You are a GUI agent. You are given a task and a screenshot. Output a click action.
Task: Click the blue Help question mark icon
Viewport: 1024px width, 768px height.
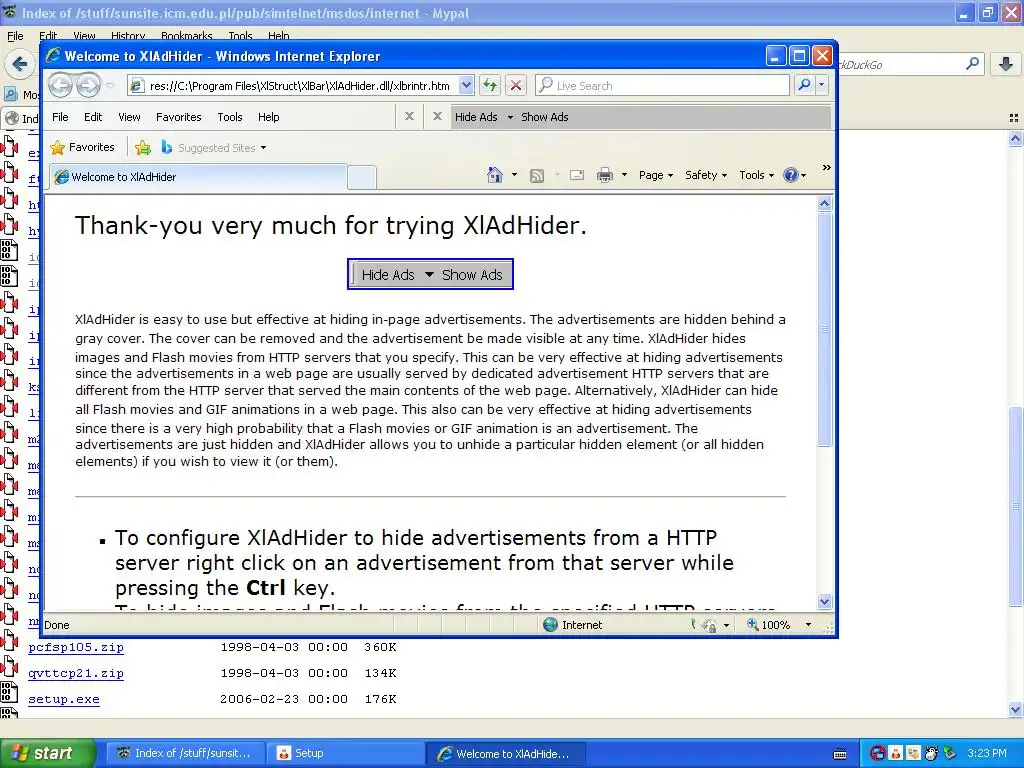pyautogui.click(x=790, y=175)
